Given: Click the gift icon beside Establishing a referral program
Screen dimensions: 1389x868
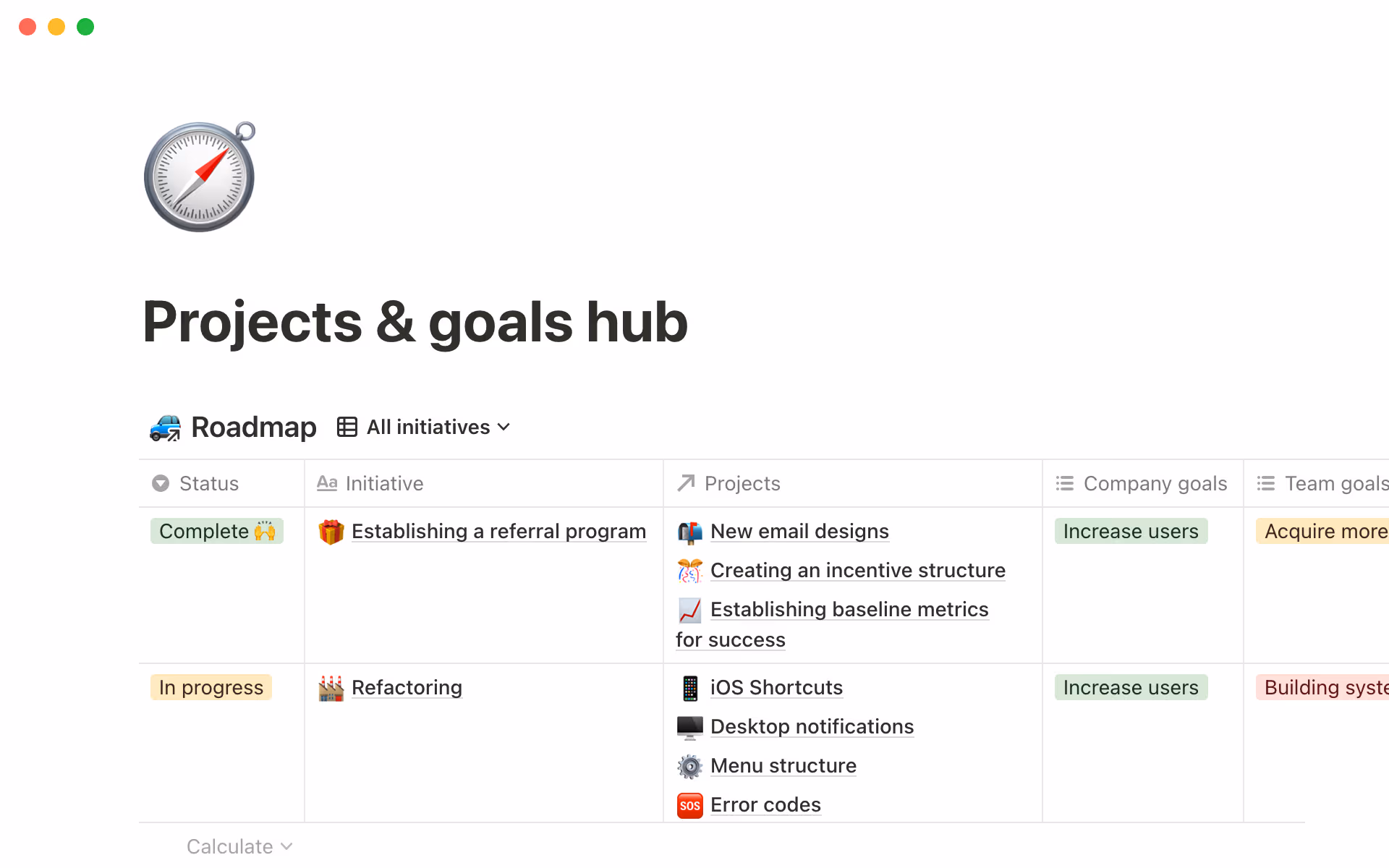Looking at the screenshot, I should point(331,531).
